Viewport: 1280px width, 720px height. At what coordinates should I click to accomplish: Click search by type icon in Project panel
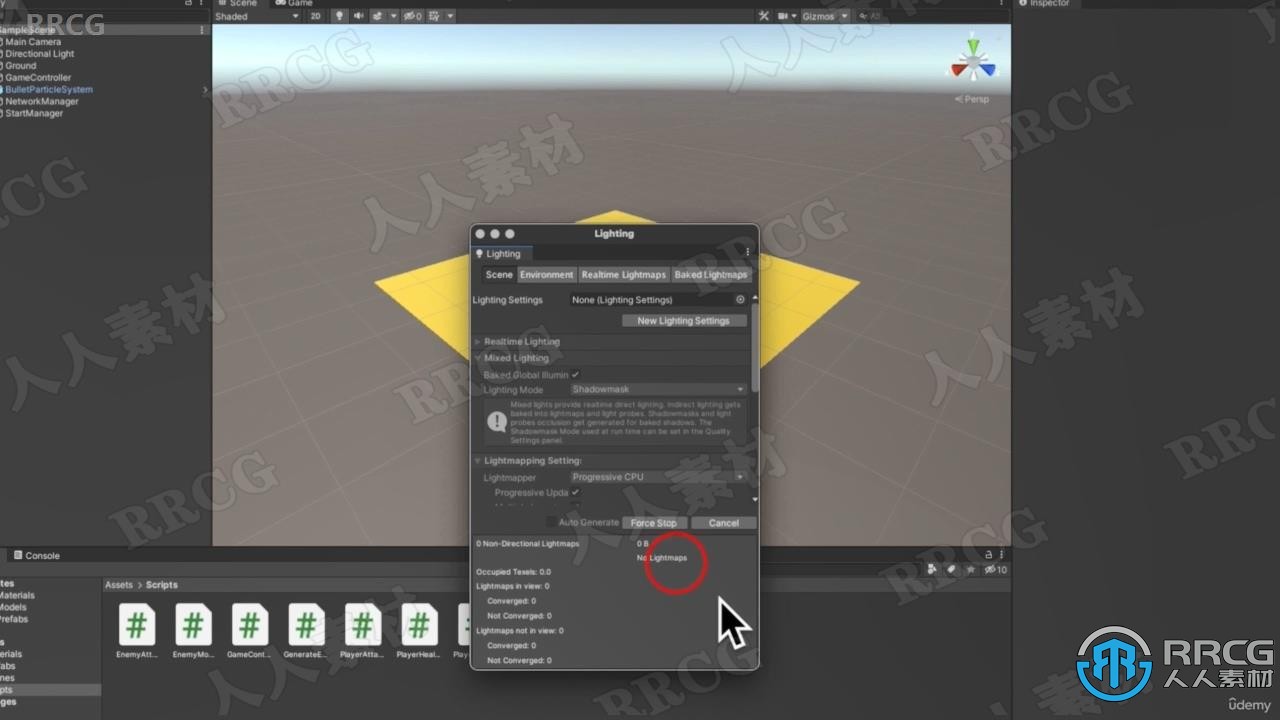(932, 569)
